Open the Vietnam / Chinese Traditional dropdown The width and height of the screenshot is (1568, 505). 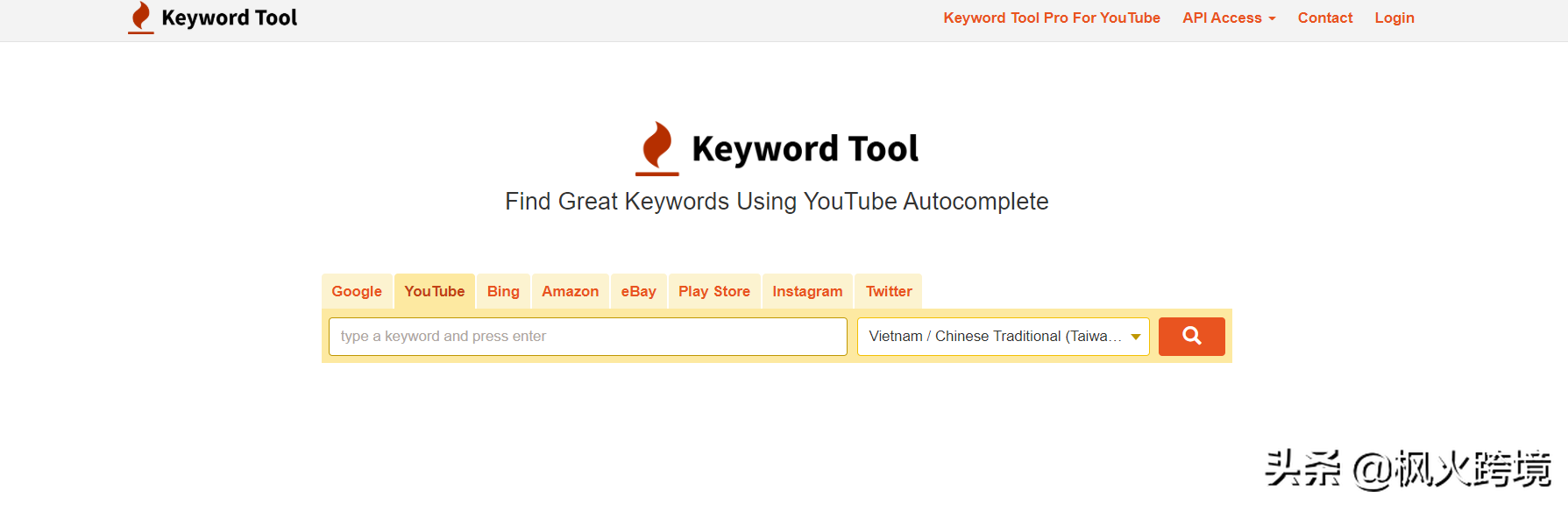[x=1003, y=337]
